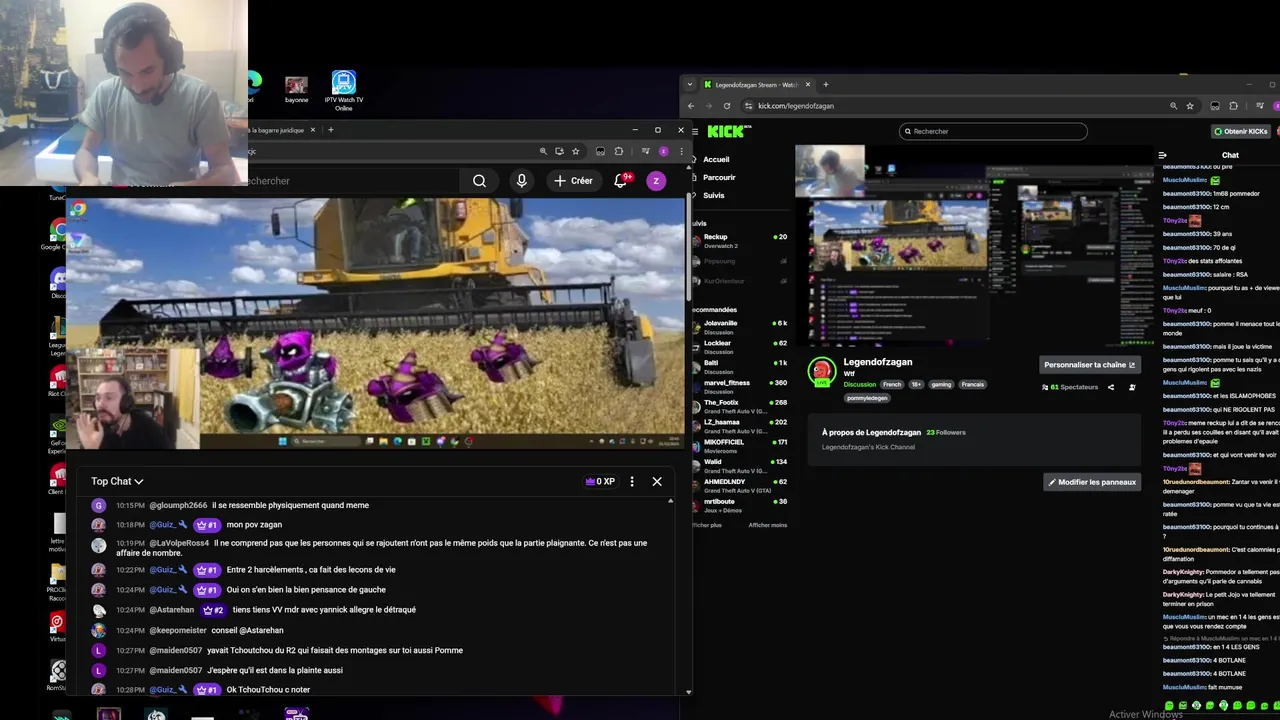The width and height of the screenshot is (1280, 720).
Task: Click Personnaliser ta chaîne button
Action: (x=1090, y=365)
